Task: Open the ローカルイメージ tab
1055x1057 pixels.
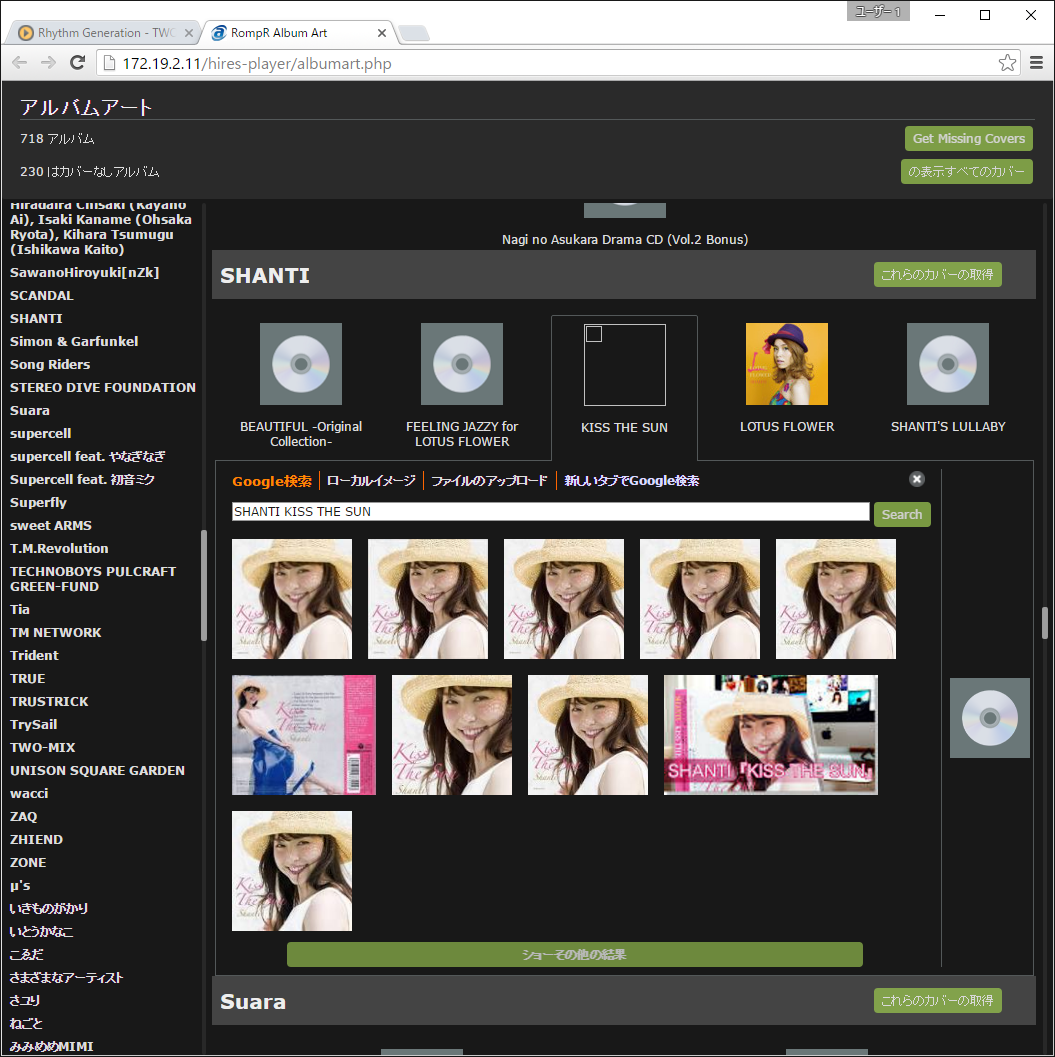Action: pos(371,481)
